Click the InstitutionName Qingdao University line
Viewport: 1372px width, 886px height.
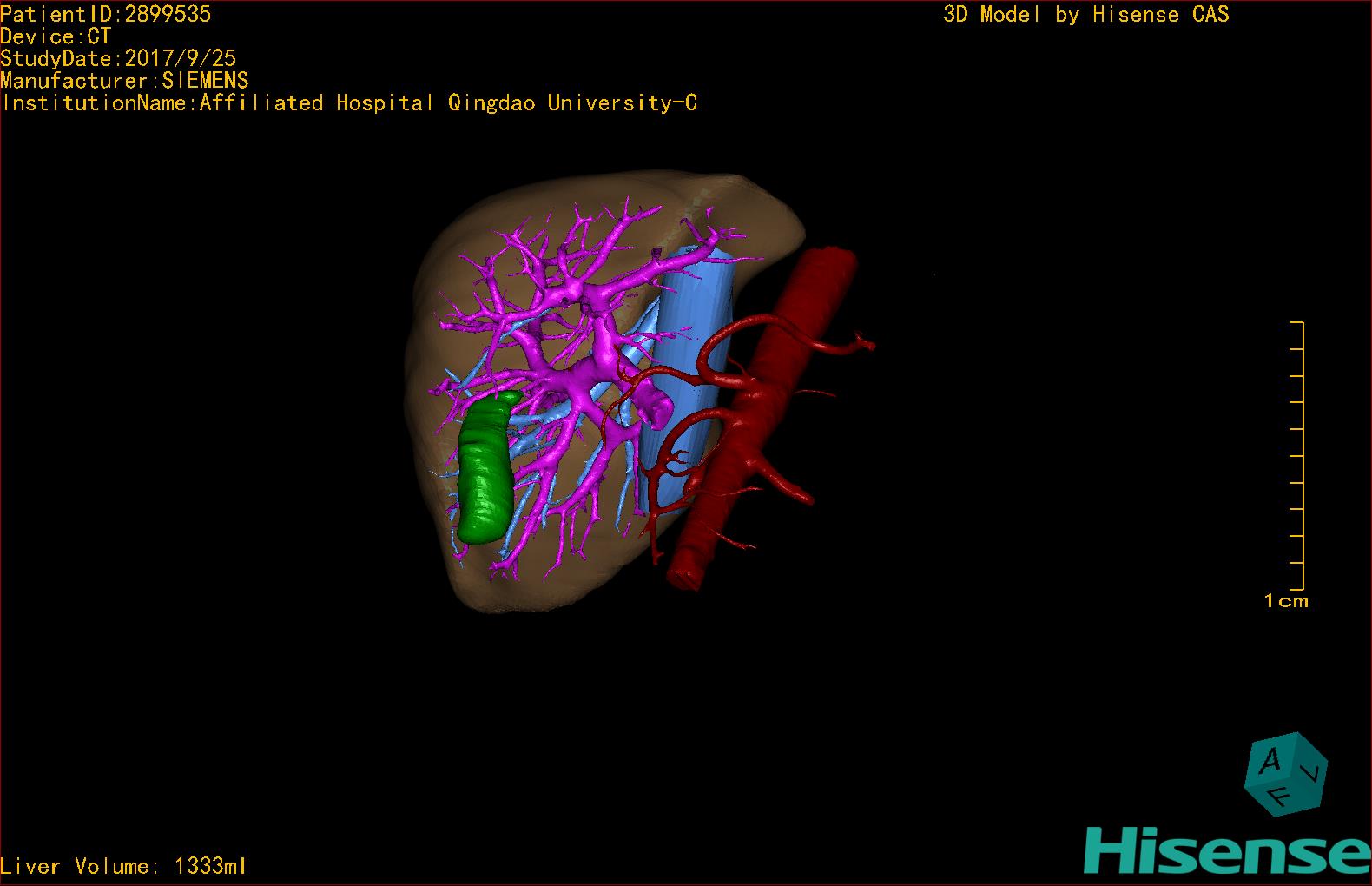pyautogui.click(x=348, y=103)
